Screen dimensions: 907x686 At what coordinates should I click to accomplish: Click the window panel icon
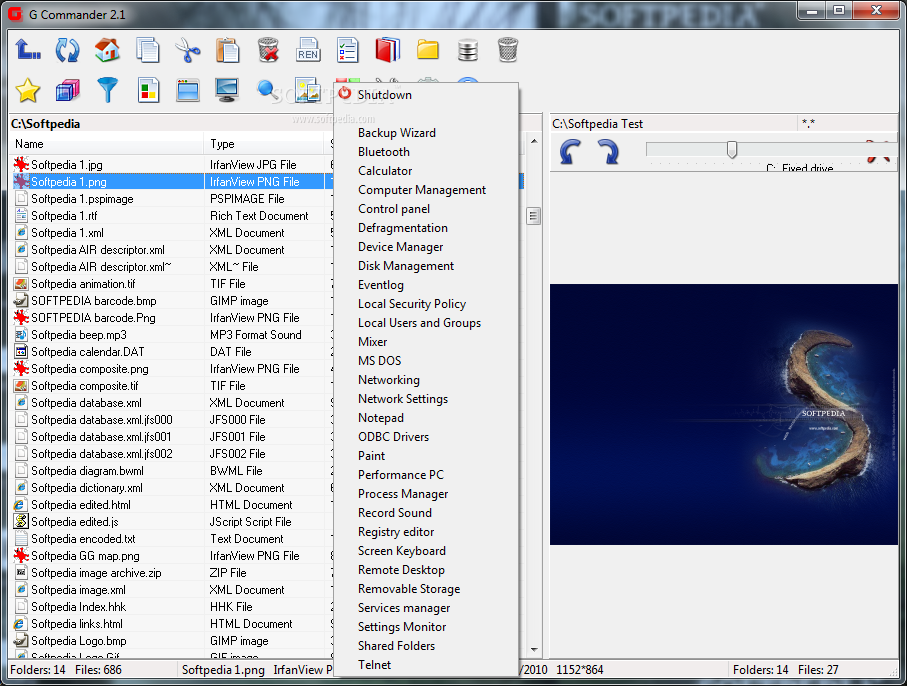187,90
